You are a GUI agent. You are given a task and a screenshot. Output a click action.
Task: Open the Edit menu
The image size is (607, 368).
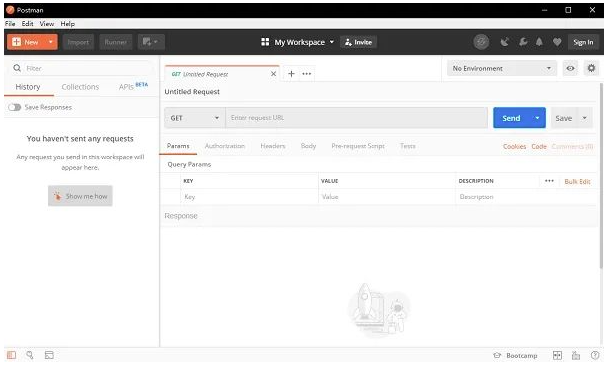pos(27,24)
